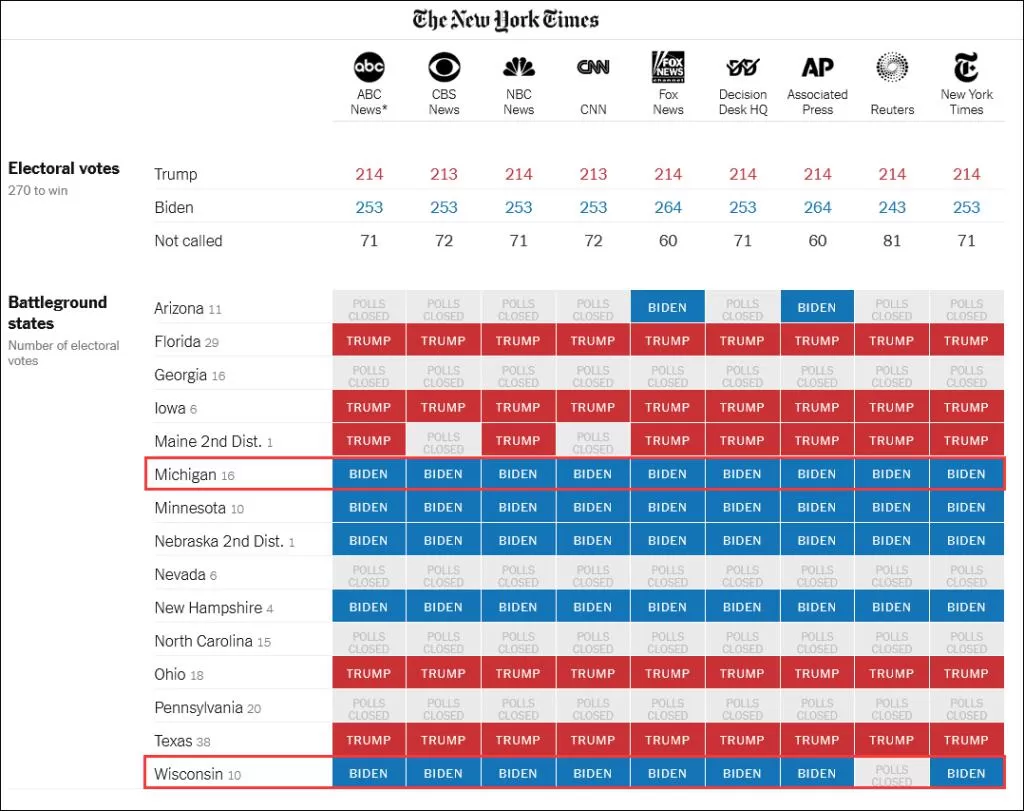Click the Wisconsin row state label
Image resolution: width=1024 pixels, height=811 pixels.
pyautogui.click(x=197, y=774)
